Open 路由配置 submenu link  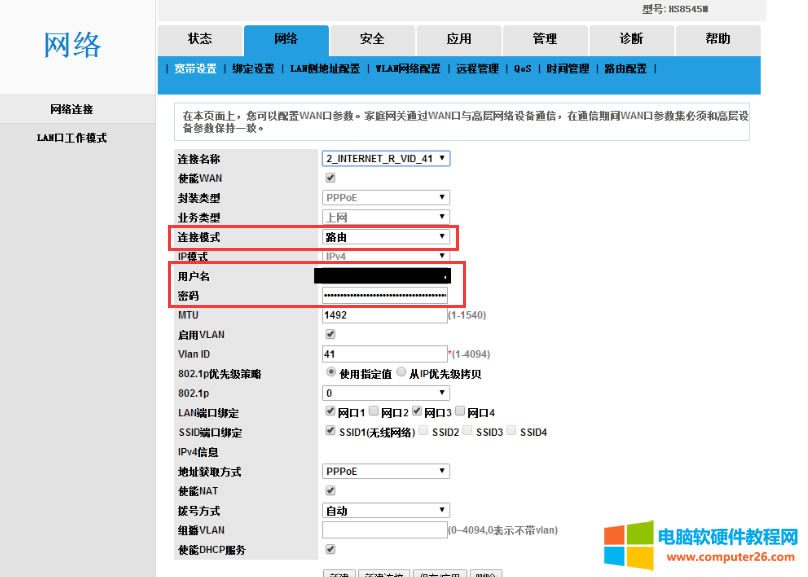coord(626,69)
